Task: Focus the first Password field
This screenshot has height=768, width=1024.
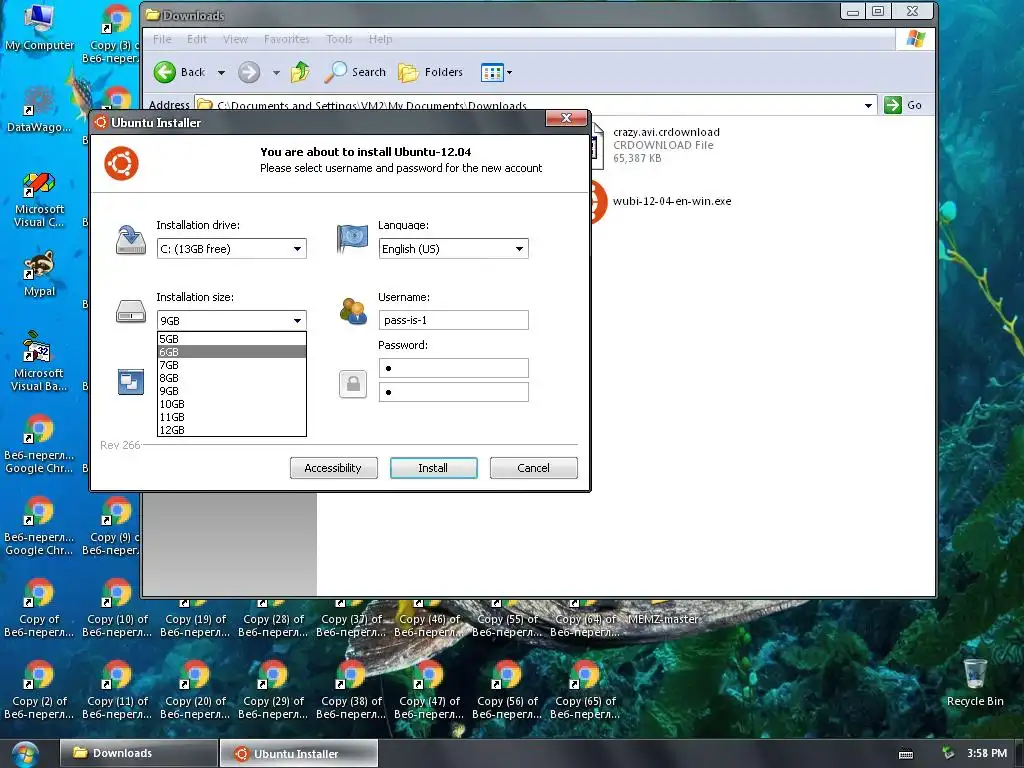Action: point(453,368)
